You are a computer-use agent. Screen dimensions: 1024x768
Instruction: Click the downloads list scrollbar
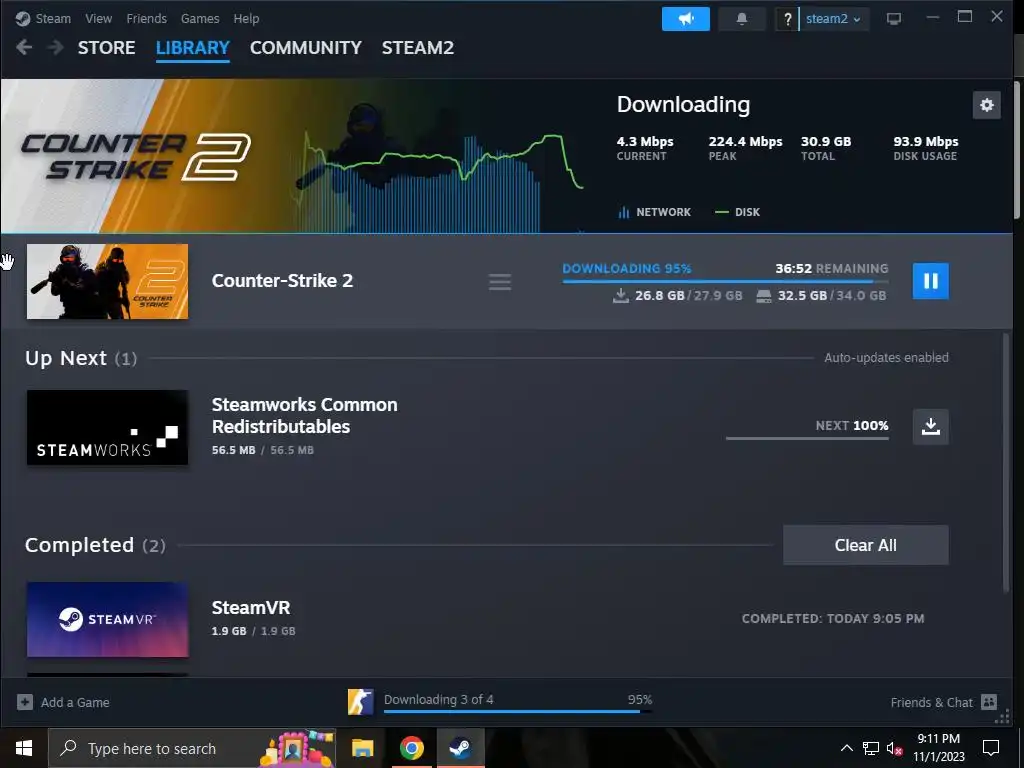pyautogui.click(x=1005, y=462)
